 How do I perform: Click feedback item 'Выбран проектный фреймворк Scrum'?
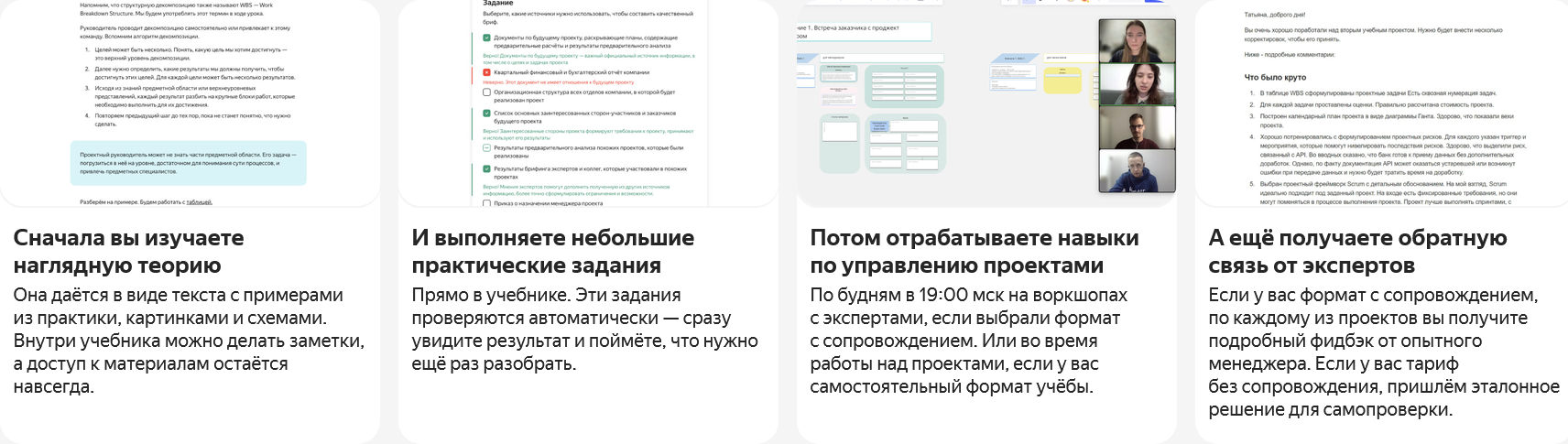[x=1388, y=193]
